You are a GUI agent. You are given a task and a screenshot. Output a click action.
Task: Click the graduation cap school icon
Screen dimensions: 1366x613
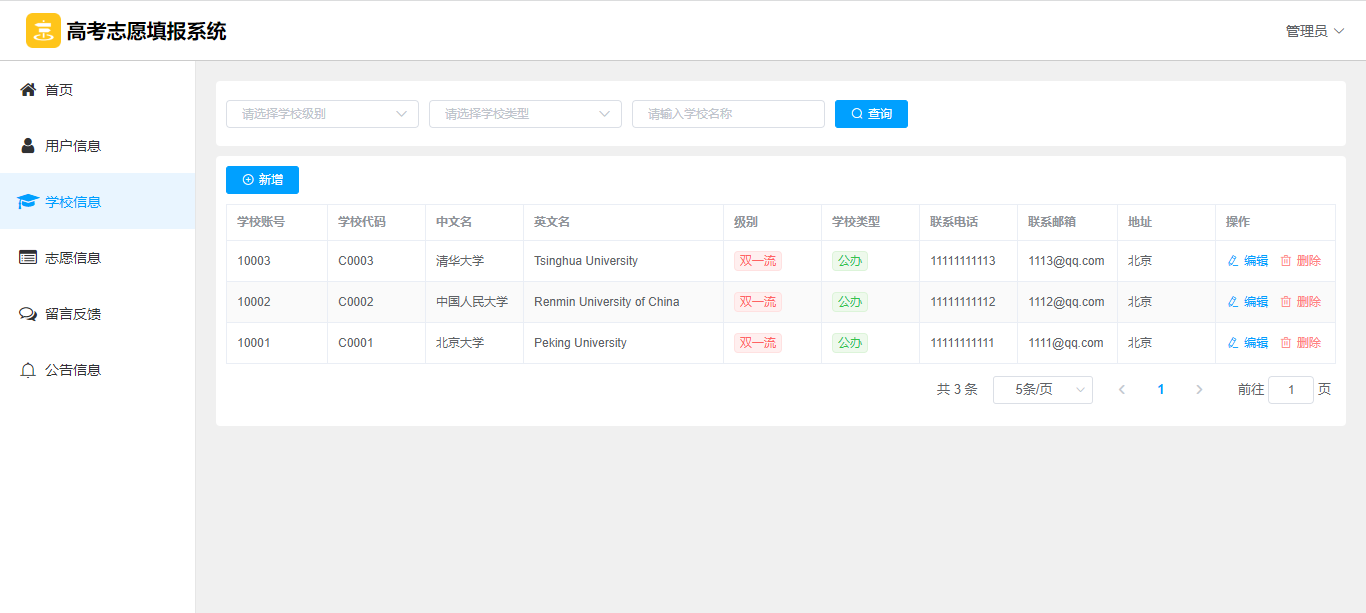28,202
